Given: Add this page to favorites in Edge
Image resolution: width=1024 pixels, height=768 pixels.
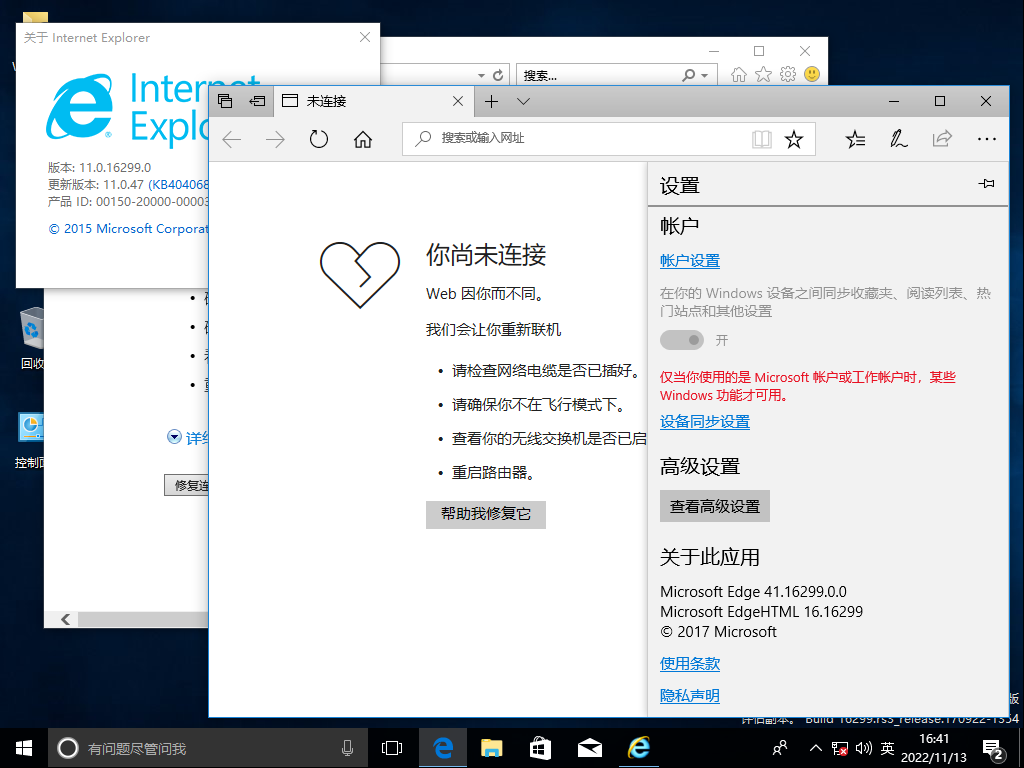Looking at the screenshot, I should (794, 139).
